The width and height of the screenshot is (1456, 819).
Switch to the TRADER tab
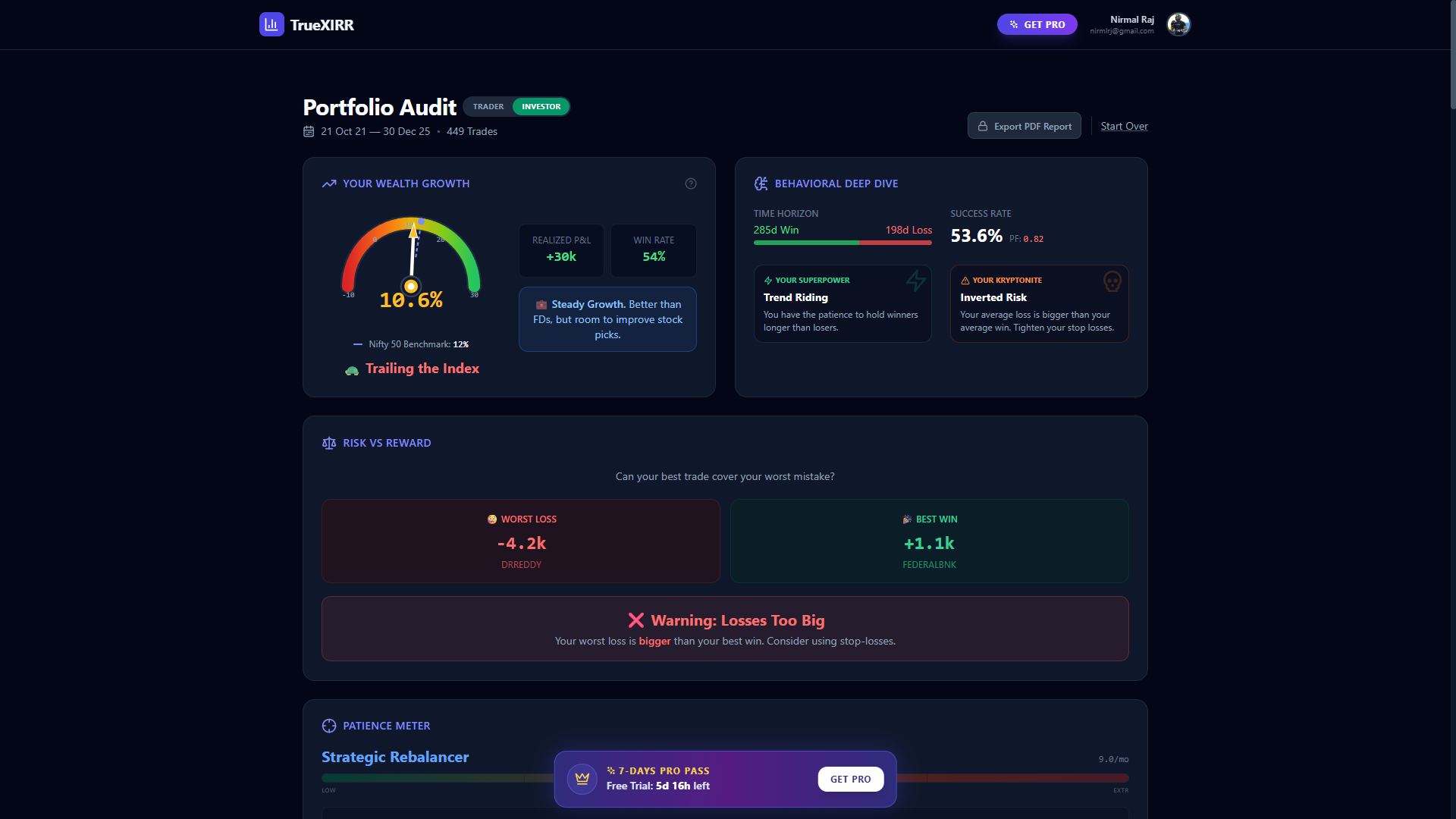pos(488,106)
